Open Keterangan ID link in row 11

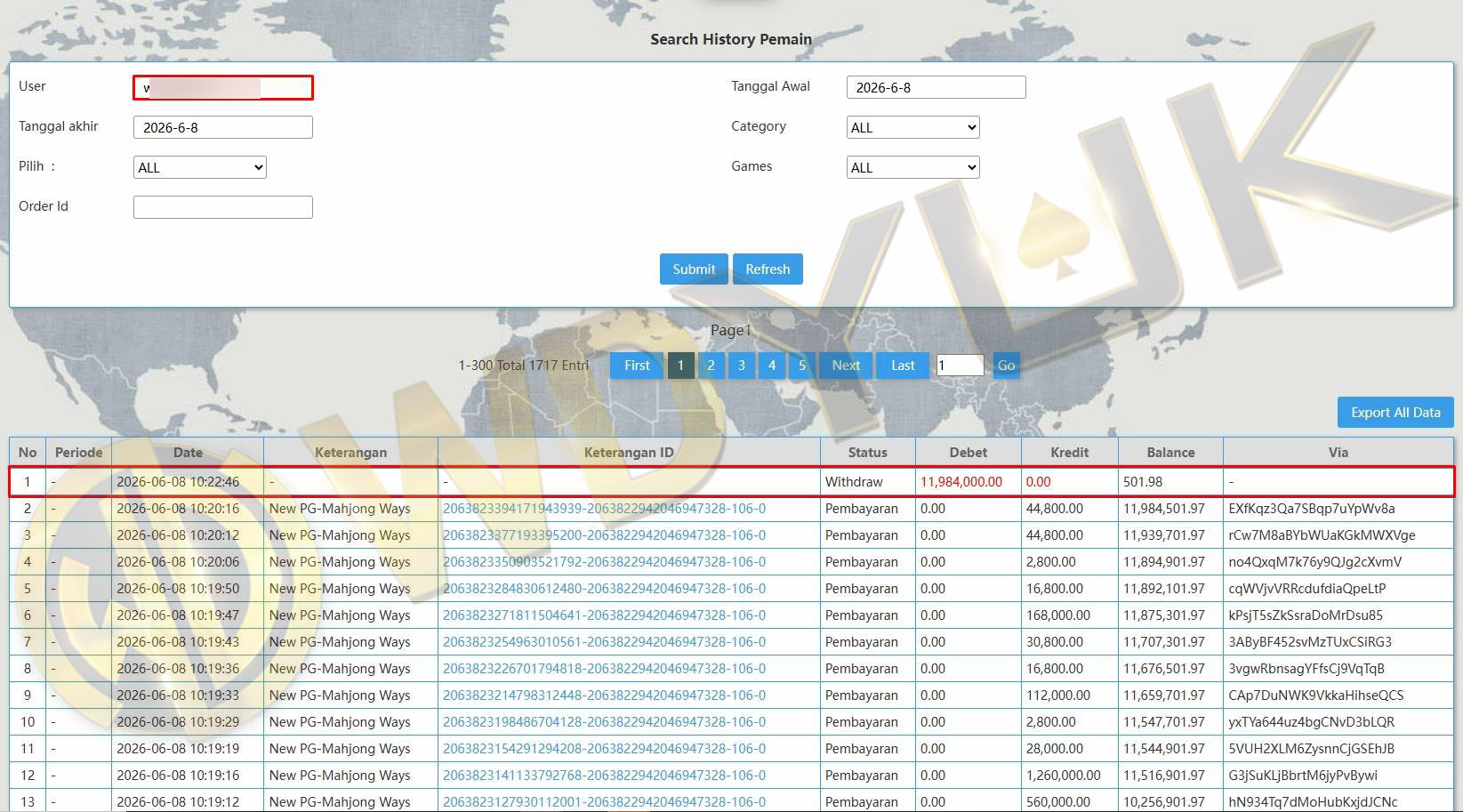[x=604, y=749]
